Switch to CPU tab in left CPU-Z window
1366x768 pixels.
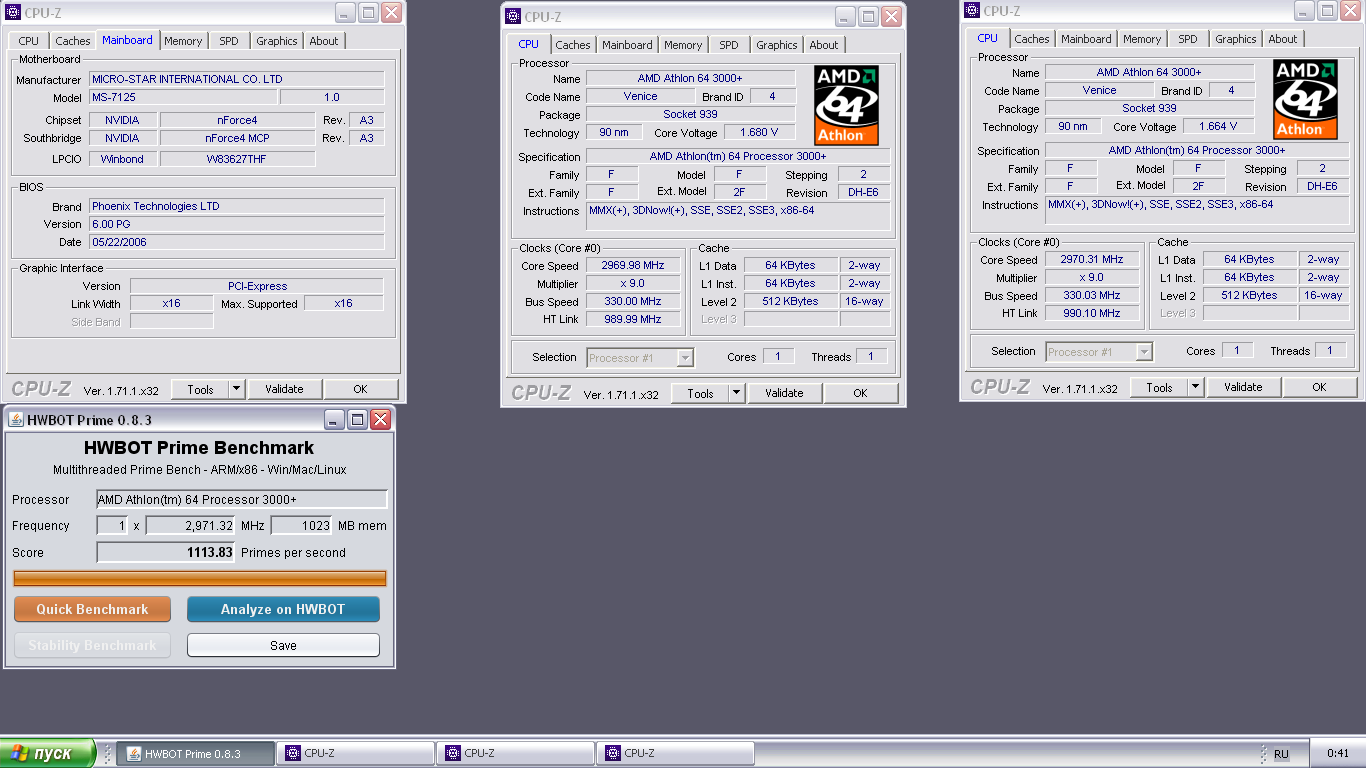coord(29,41)
